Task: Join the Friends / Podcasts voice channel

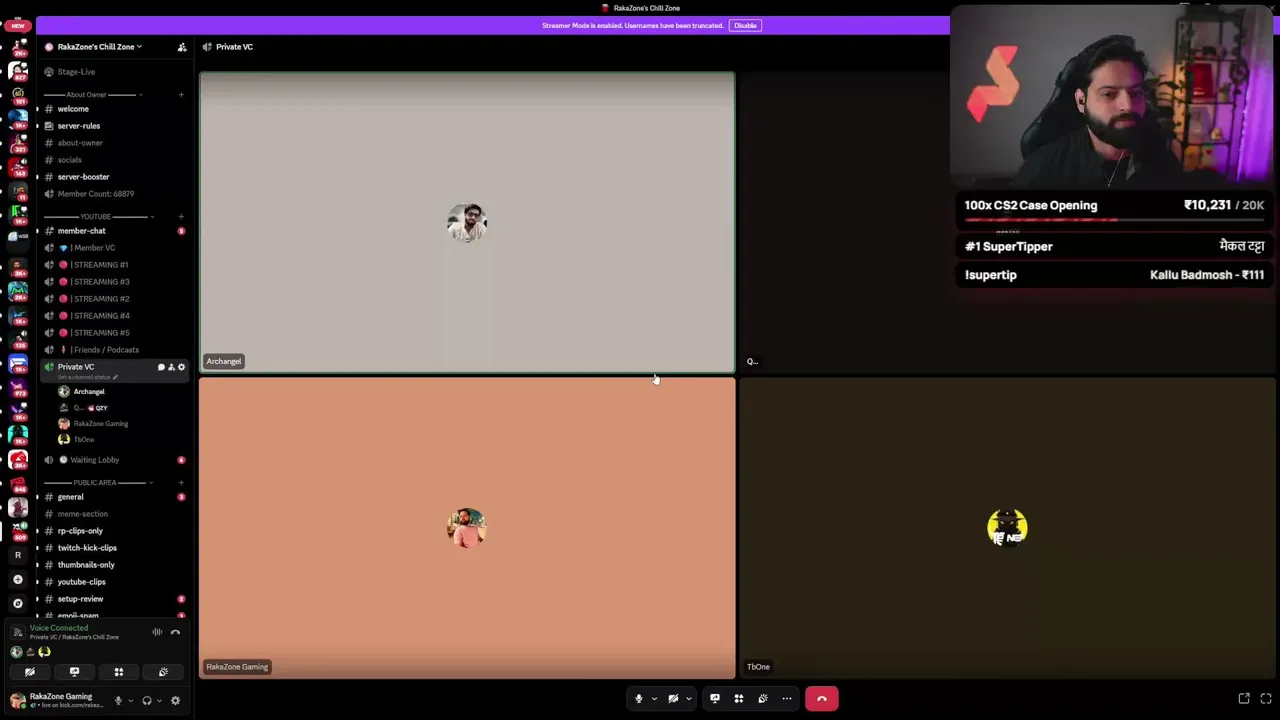Action: click(104, 350)
